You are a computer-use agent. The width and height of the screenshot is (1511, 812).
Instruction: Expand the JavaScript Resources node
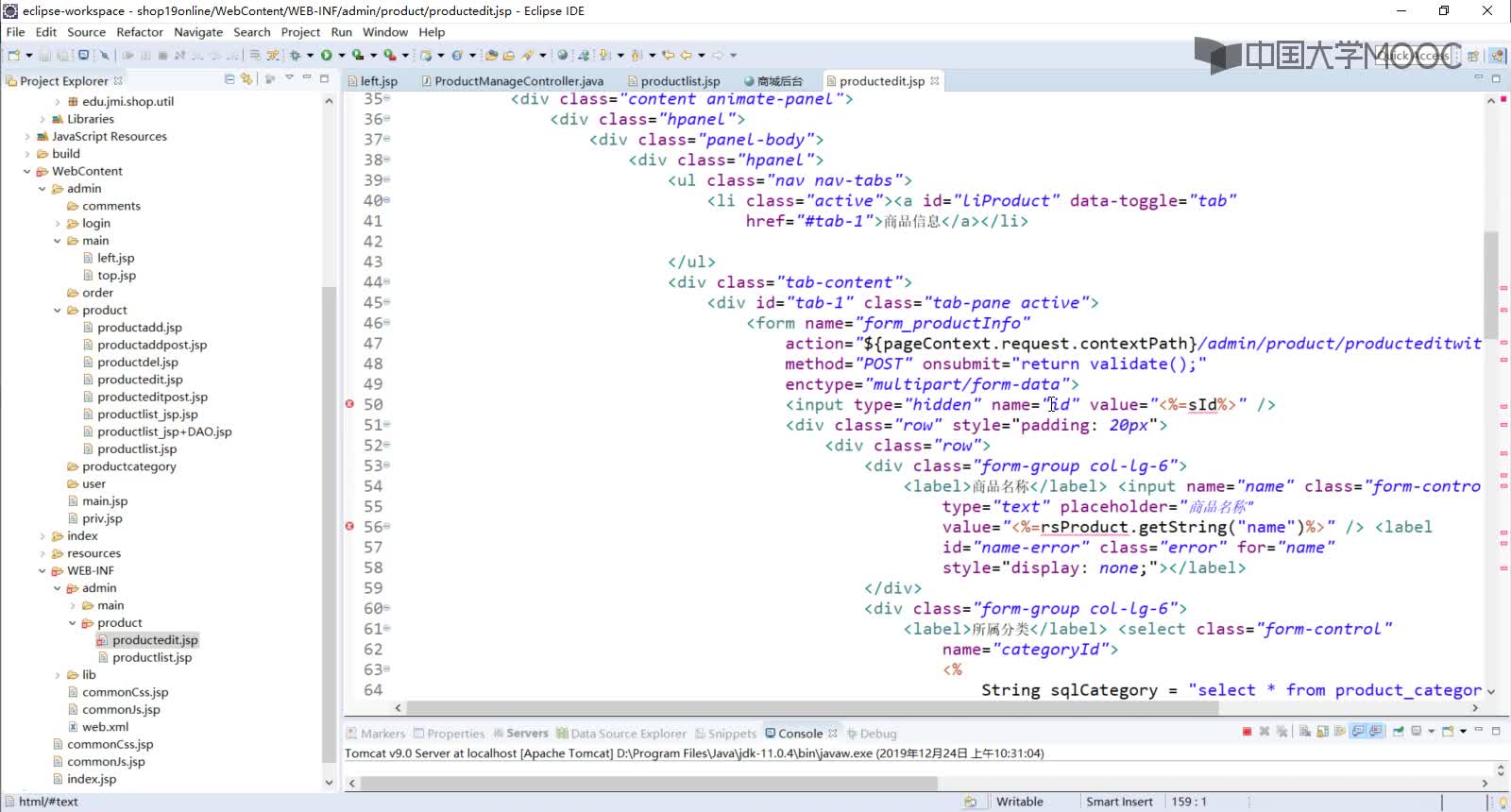(x=27, y=137)
